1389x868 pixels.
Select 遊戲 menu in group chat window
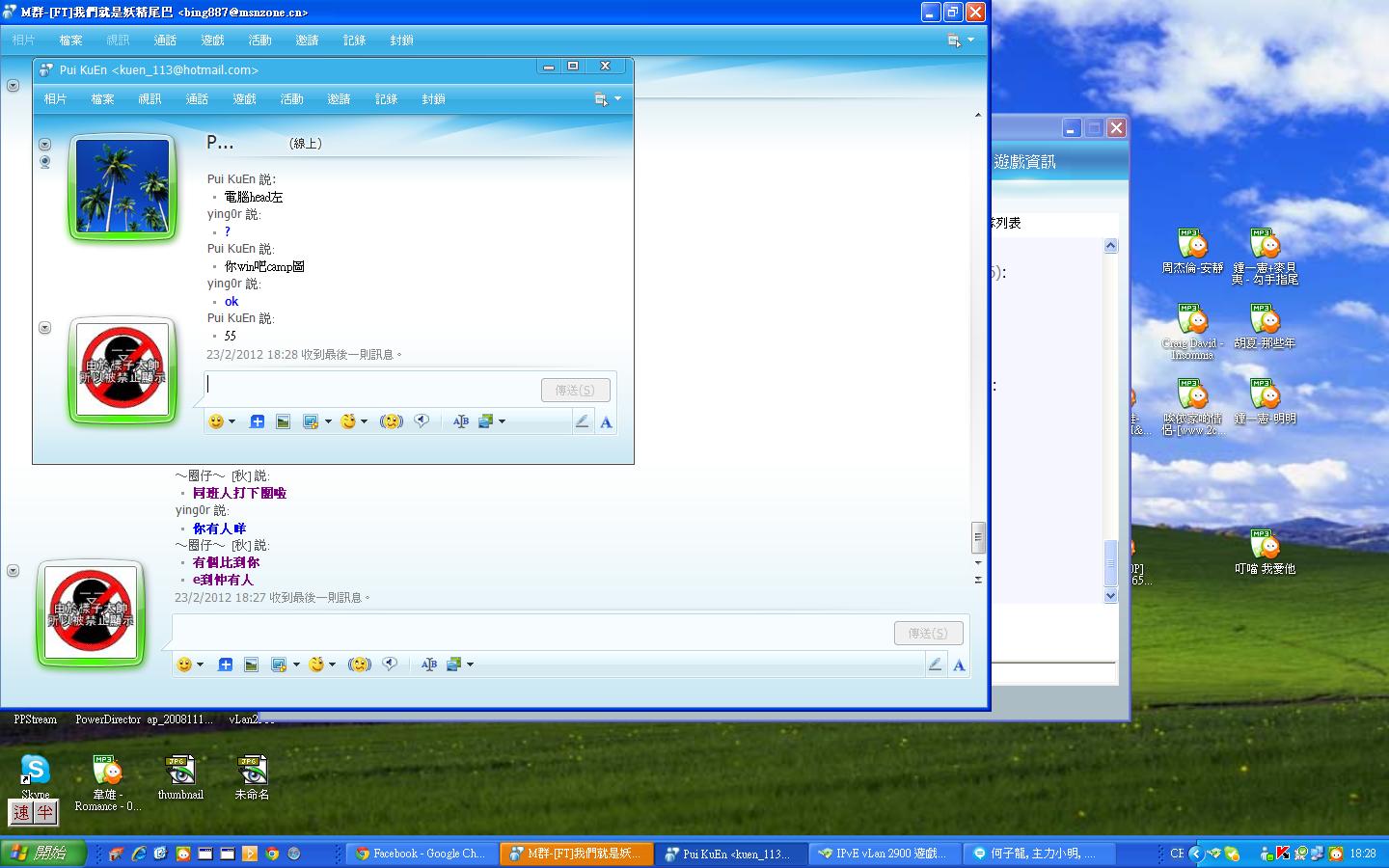pyautogui.click(x=212, y=41)
